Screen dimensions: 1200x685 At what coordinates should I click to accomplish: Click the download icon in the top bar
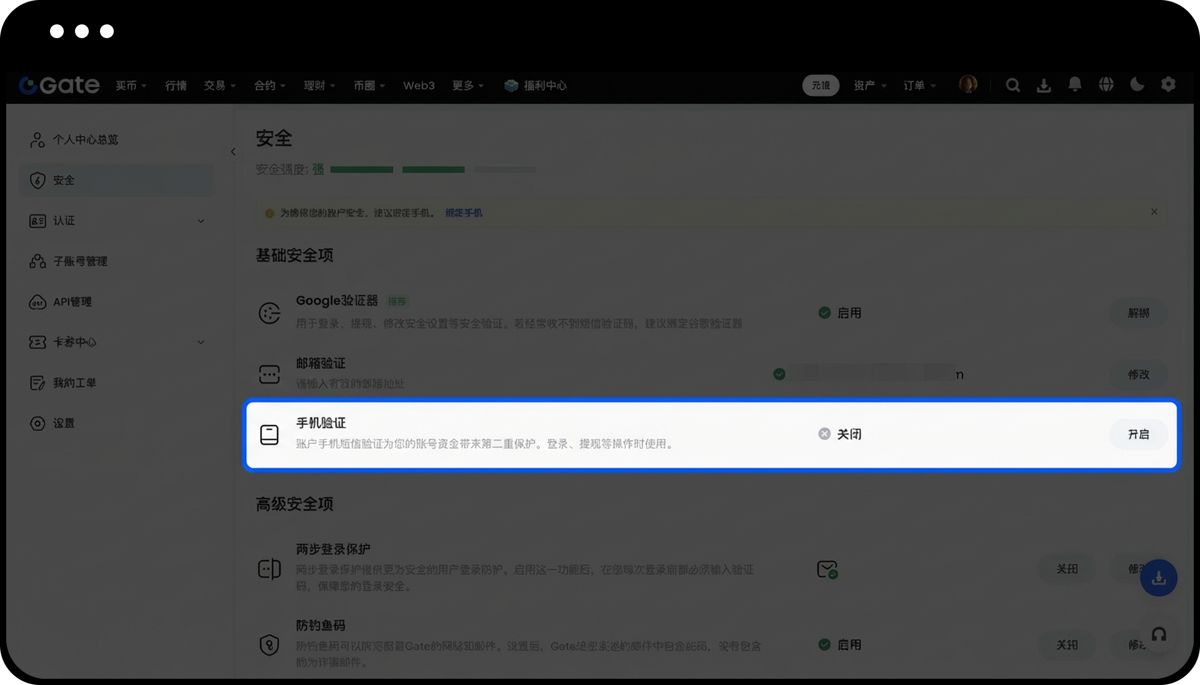click(1044, 85)
